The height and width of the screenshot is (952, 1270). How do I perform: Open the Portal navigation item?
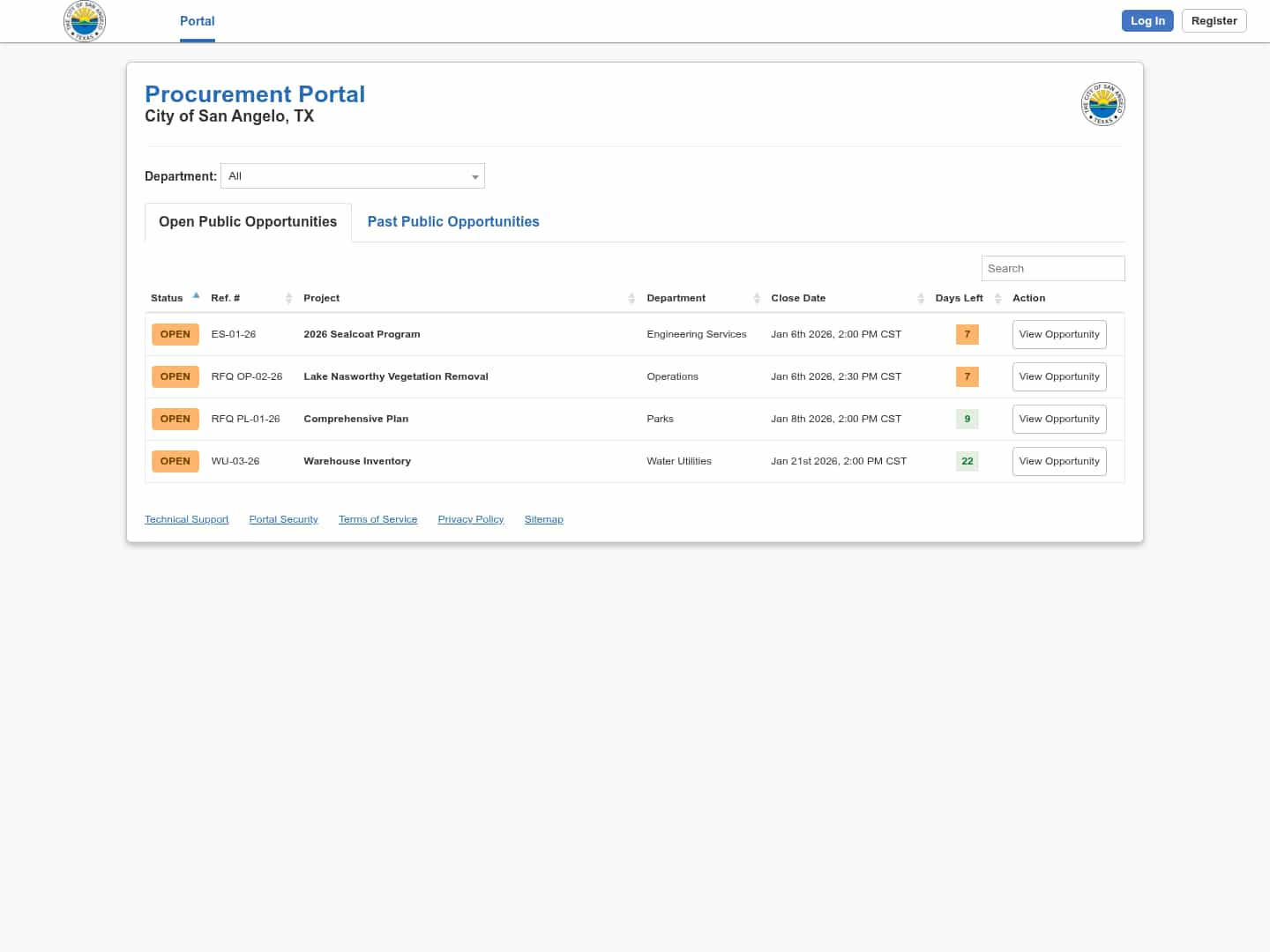tap(197, 21)
